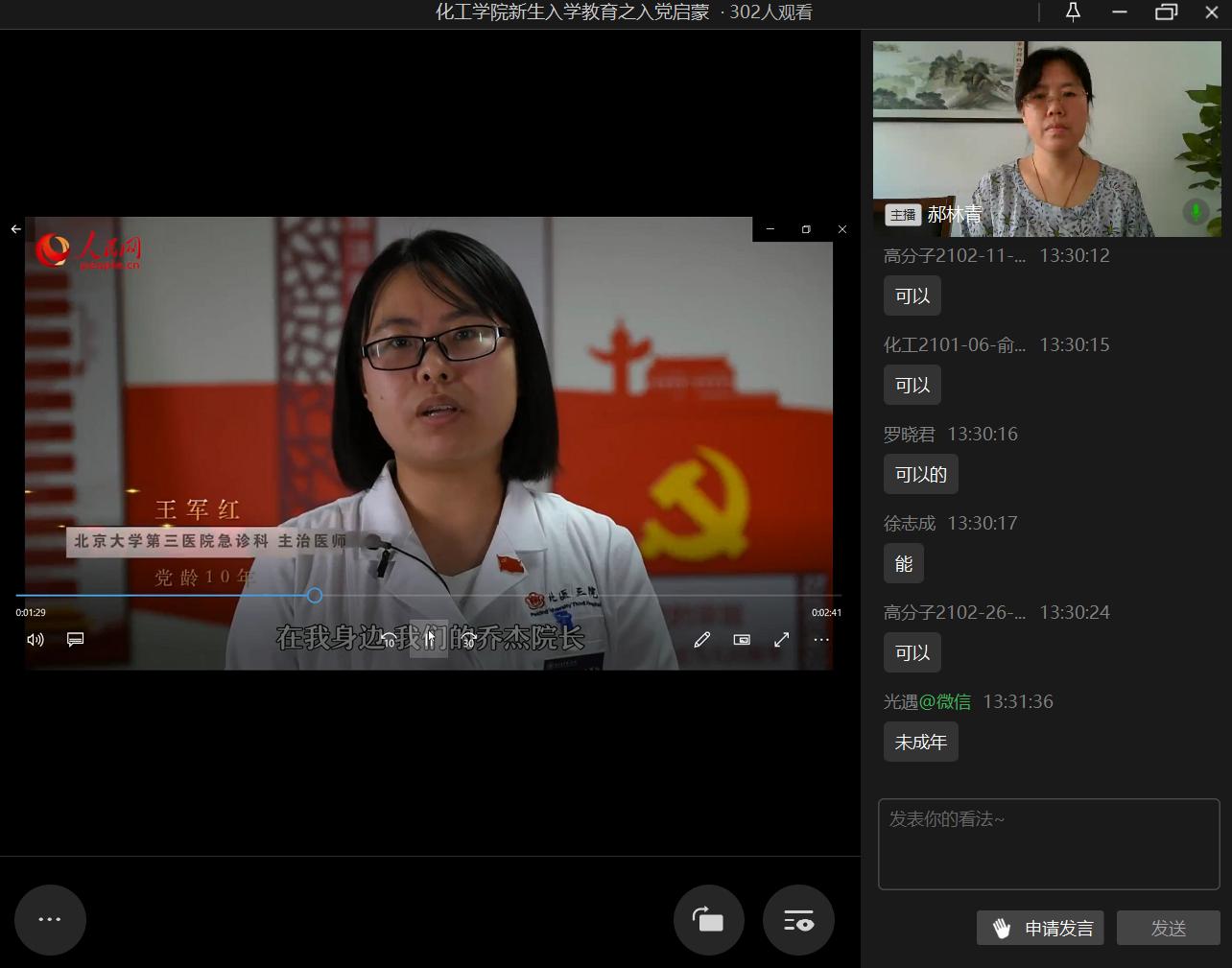
Task: Open the video player more options menu
Action: pos(821,640)
